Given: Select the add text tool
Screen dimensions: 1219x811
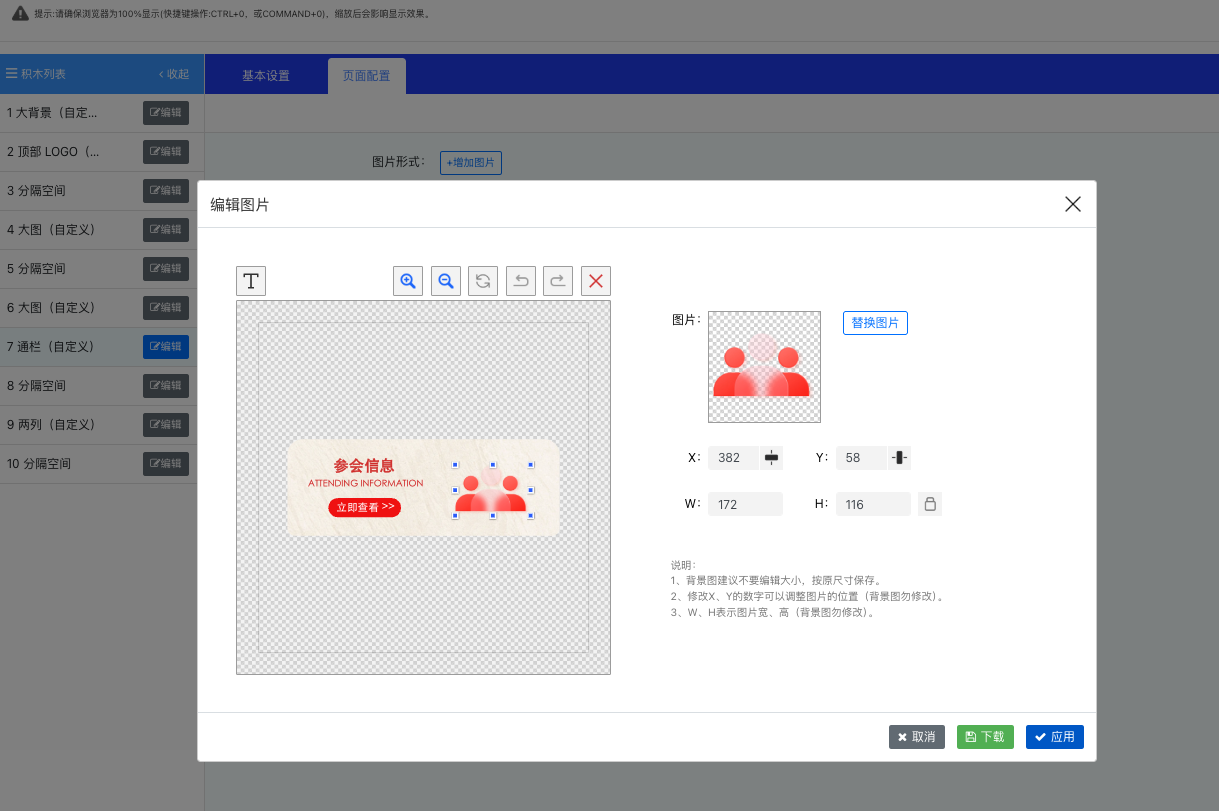Looking at the screenshot, I should click(251, 281).
